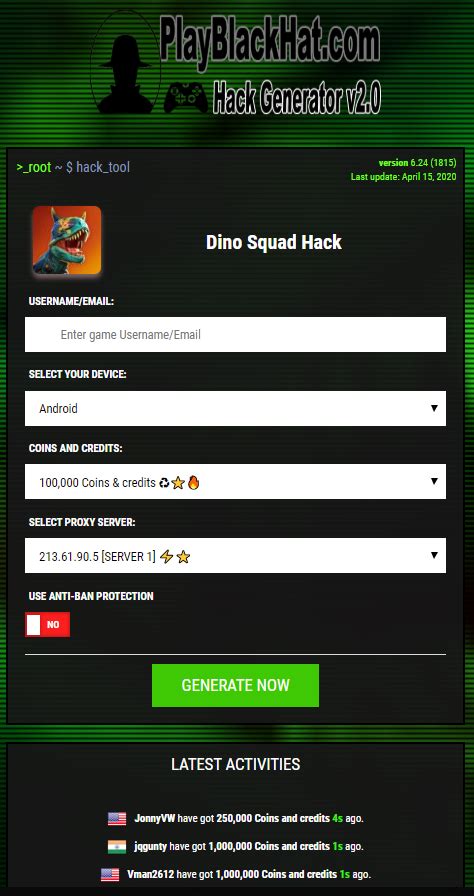Click the India flag next to jqgunty
The image size is (474, 896).
coord(117,846)
